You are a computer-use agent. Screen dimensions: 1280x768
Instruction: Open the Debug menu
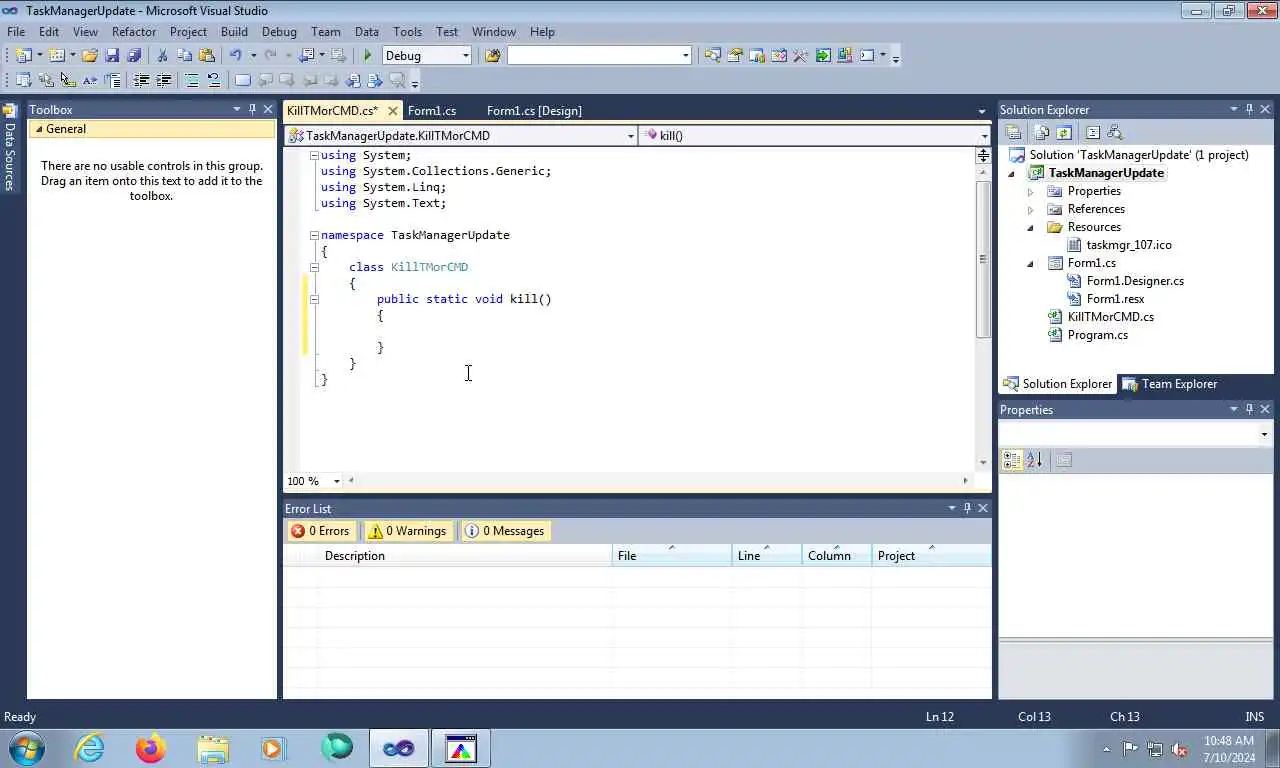click(279, 32)
